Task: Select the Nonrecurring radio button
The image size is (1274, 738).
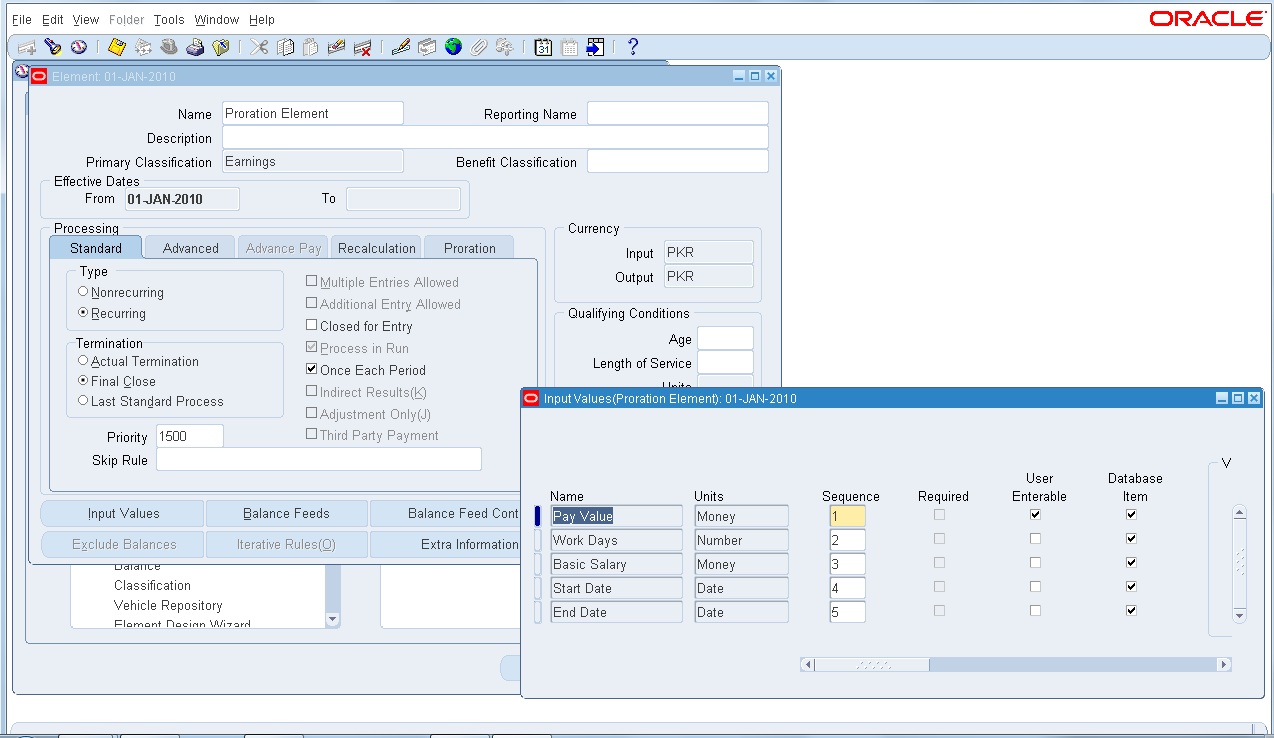Action: [83, 292]
